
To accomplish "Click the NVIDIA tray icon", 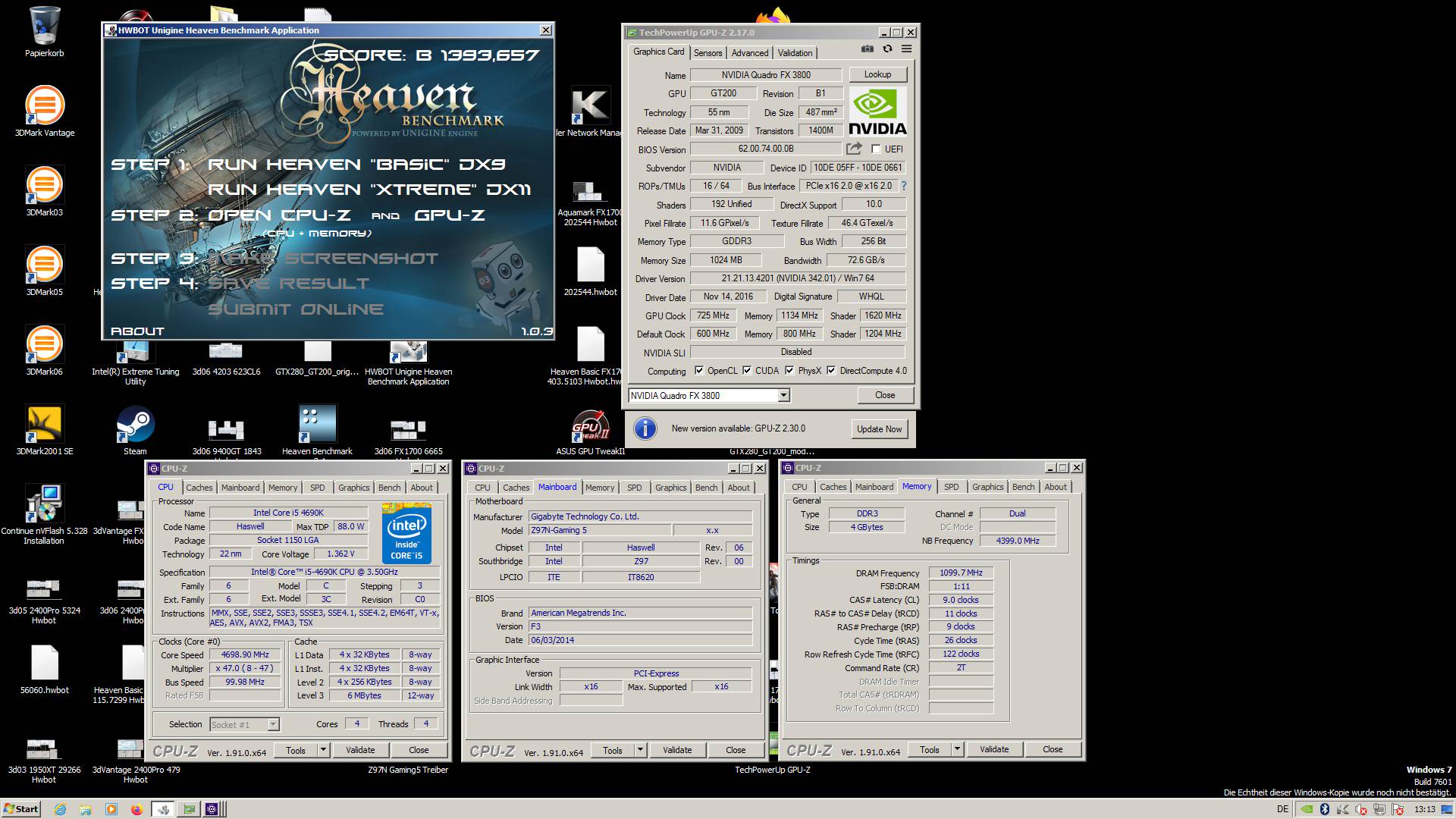I will click(x=1307, y=809).
